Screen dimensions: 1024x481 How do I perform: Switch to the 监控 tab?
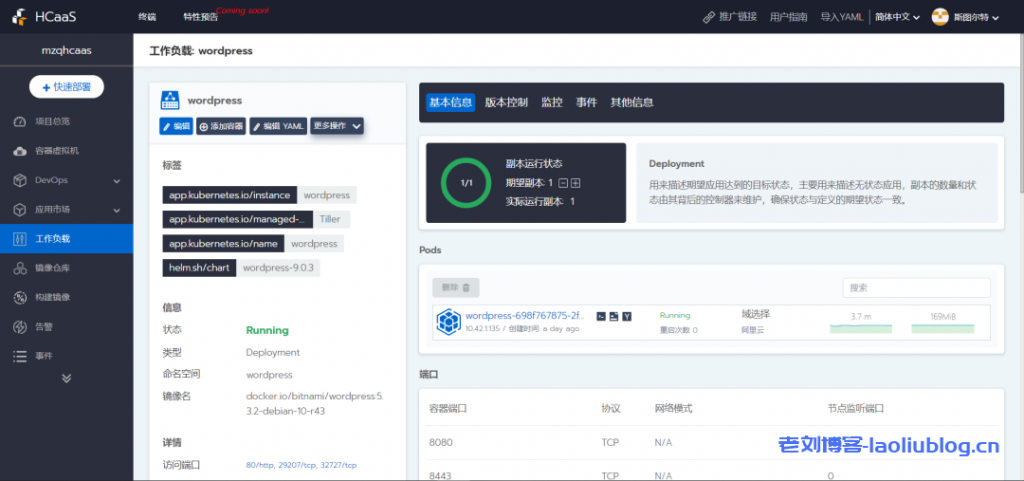click(552, 102)
